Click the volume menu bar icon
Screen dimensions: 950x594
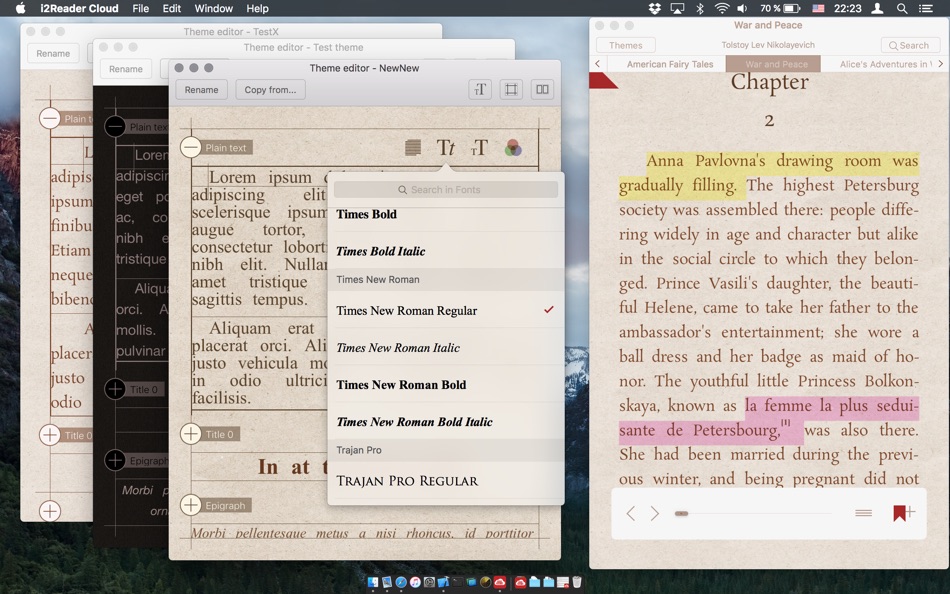[x=742, y=8]
